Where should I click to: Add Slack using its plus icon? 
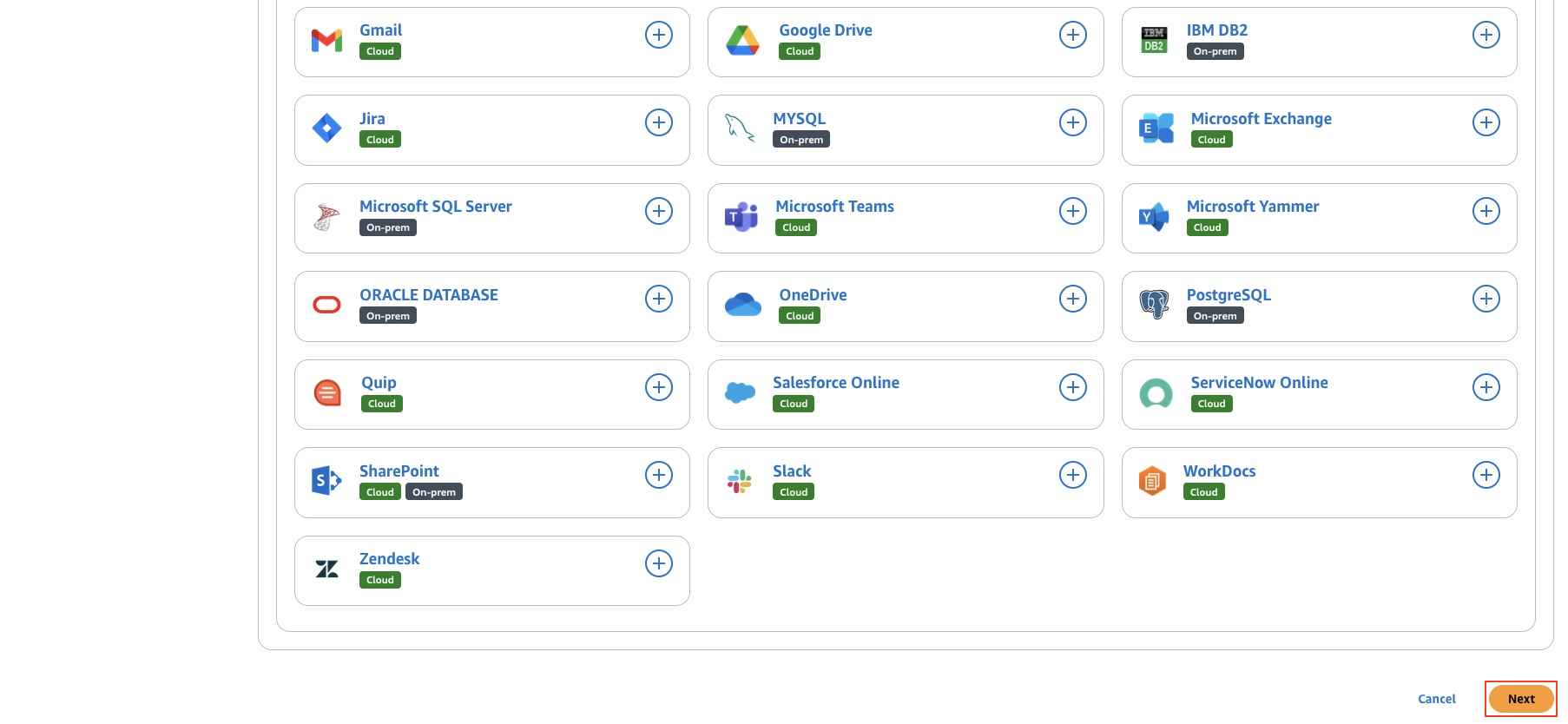[1073, 475]
